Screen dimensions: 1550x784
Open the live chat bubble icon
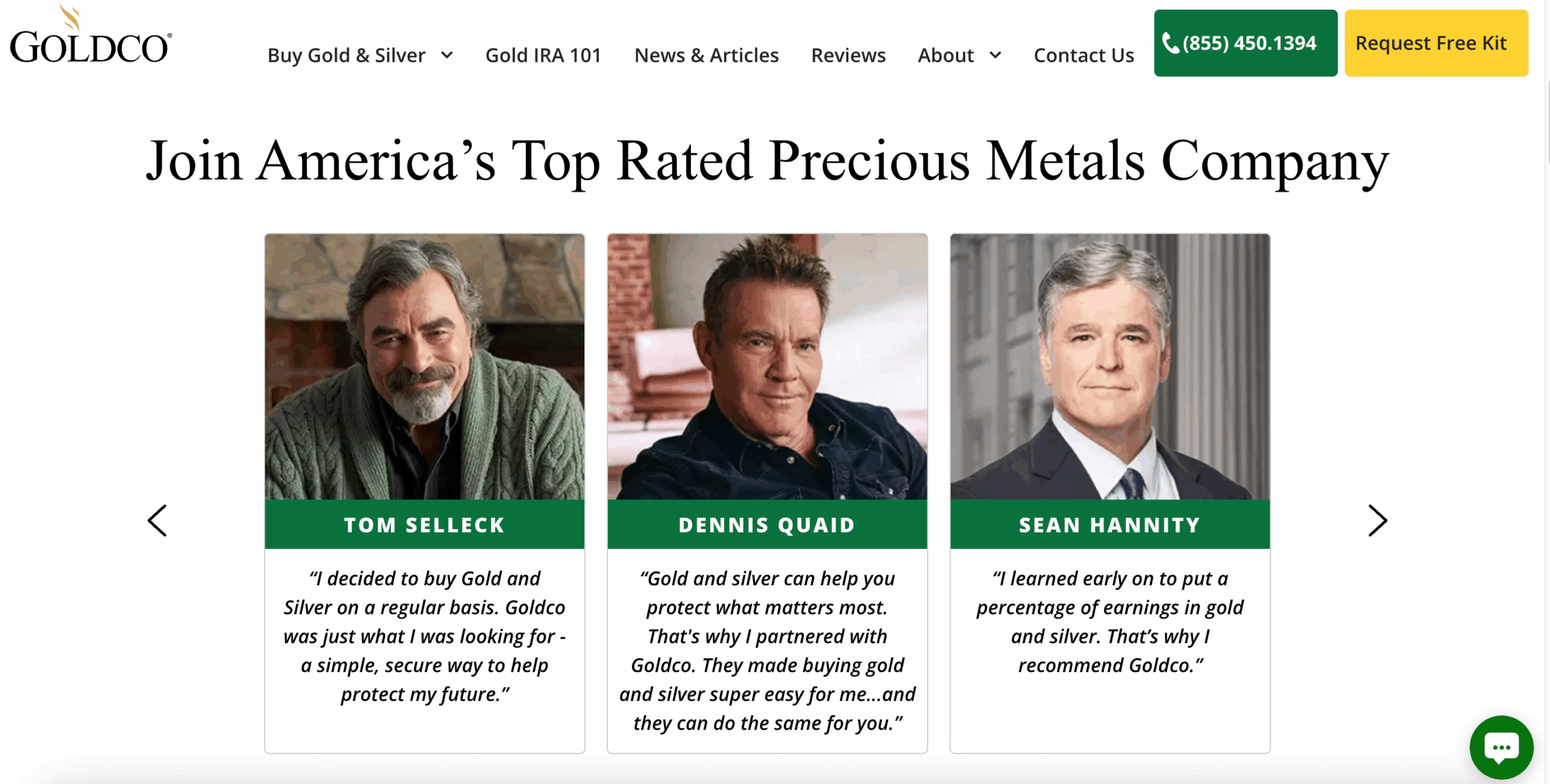pyautogui.click(x=1501, y=748)
